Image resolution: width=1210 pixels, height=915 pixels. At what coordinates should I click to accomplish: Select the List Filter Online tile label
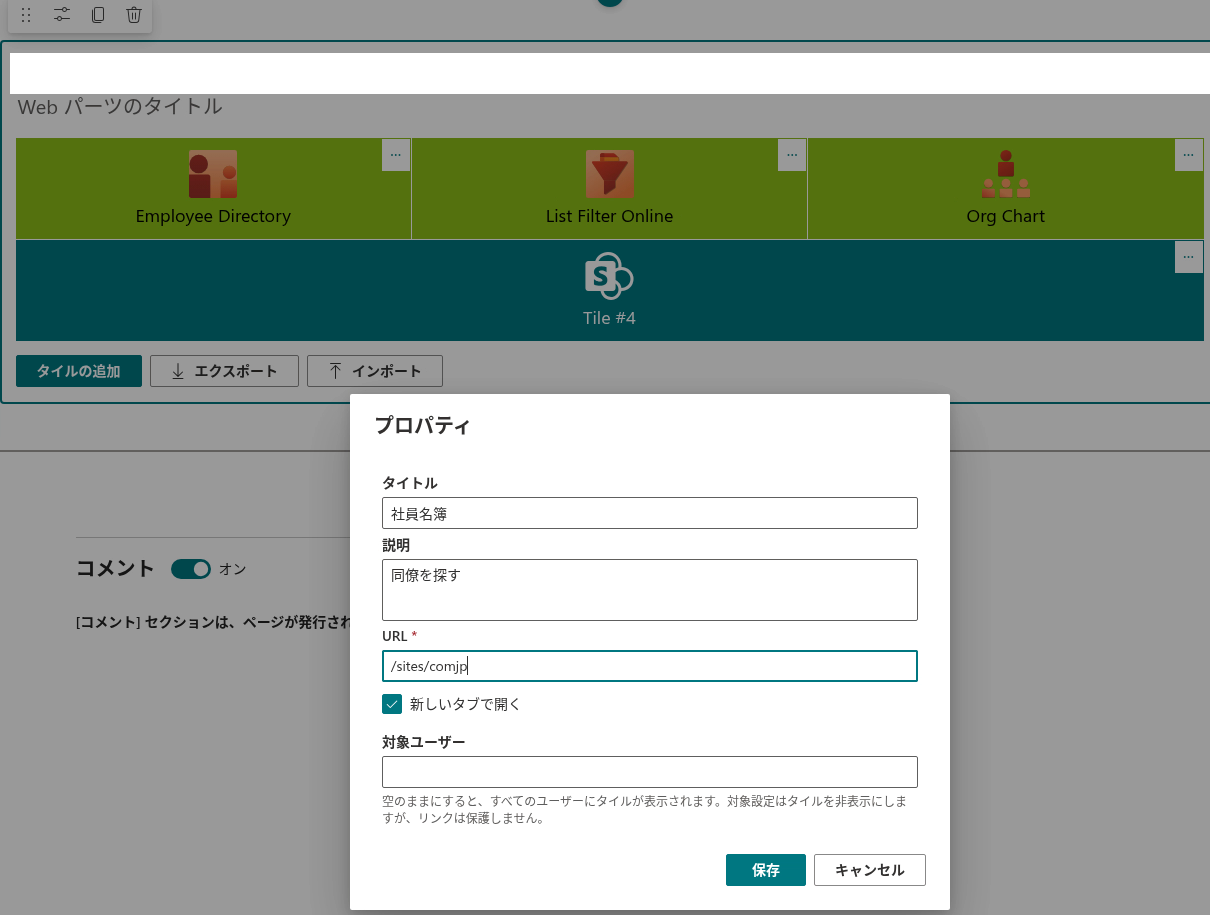tap(609, 216)
